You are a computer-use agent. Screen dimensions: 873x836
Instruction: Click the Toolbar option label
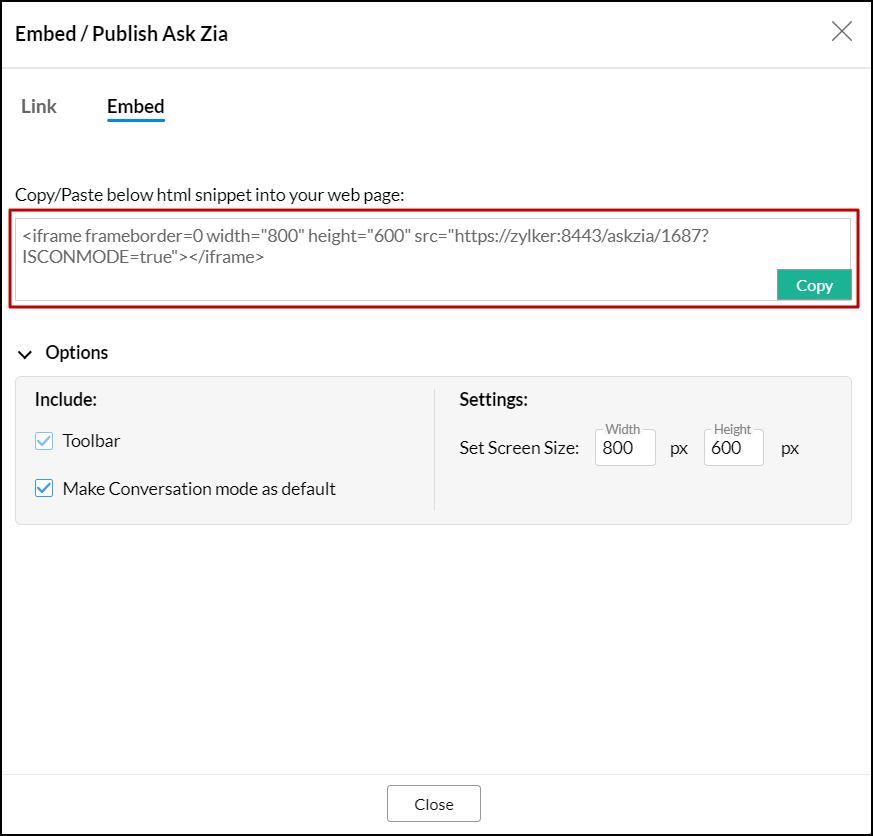pyautogui.click(x=92, y=441)
